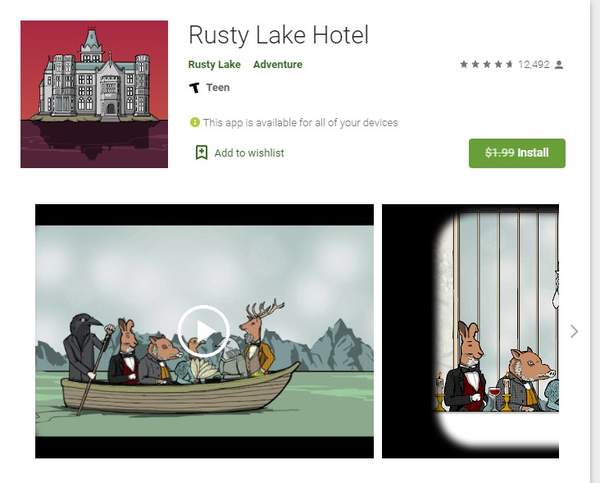Click the Teen rating label

coord(218,88)
